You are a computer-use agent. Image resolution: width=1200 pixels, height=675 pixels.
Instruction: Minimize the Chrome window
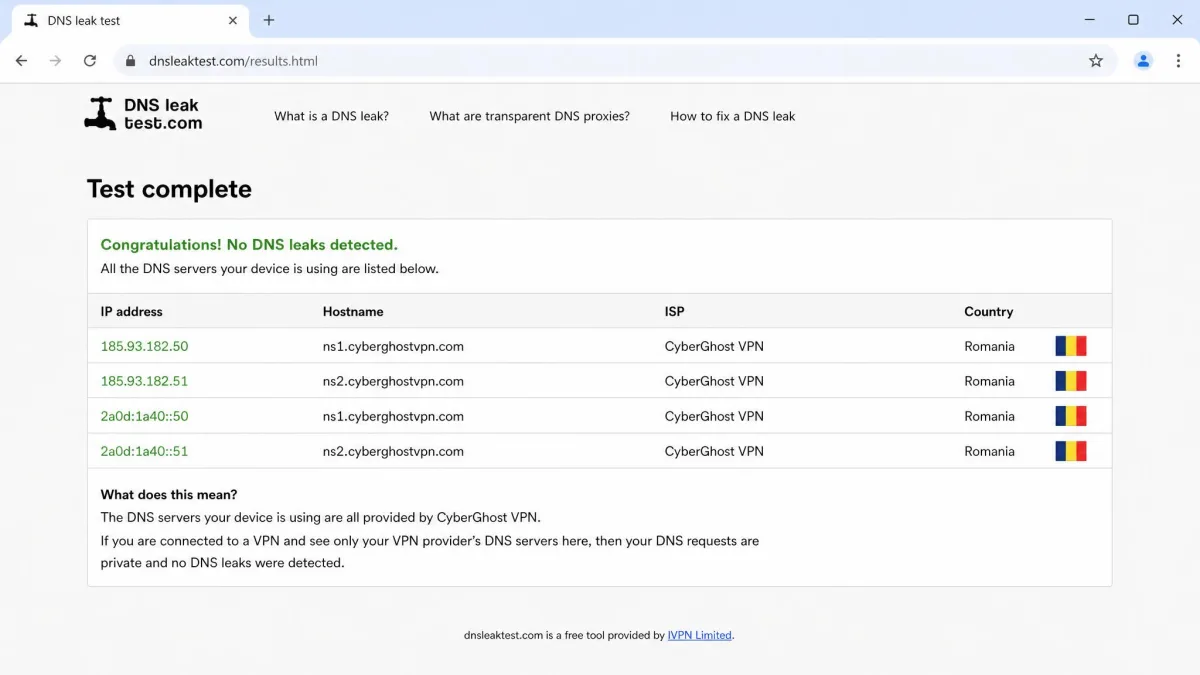click(1089, 20)
